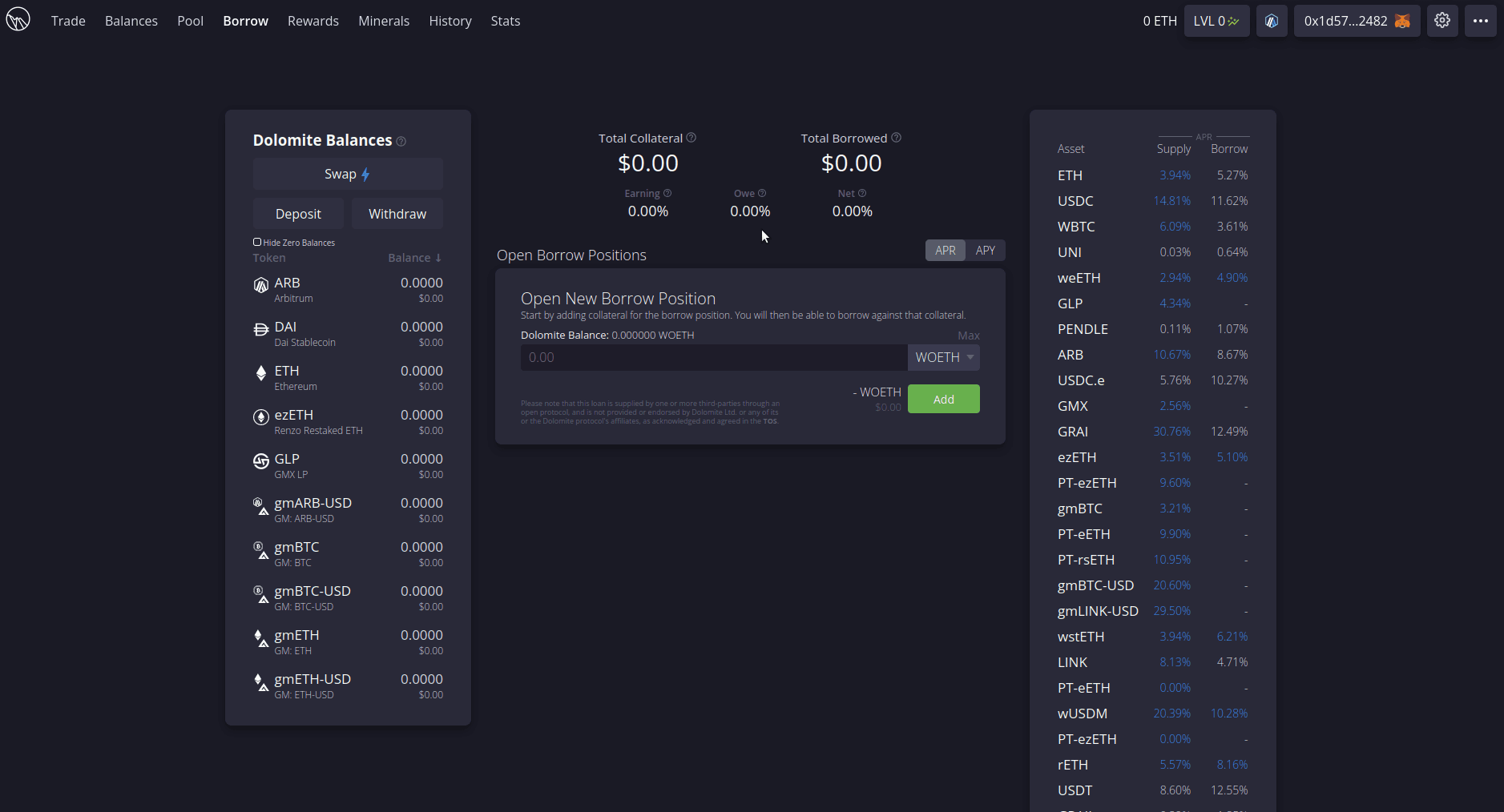The height and width of the screenshot is (812, 1504).
Task: Click the Withdraw button
Action: (397, 214)
